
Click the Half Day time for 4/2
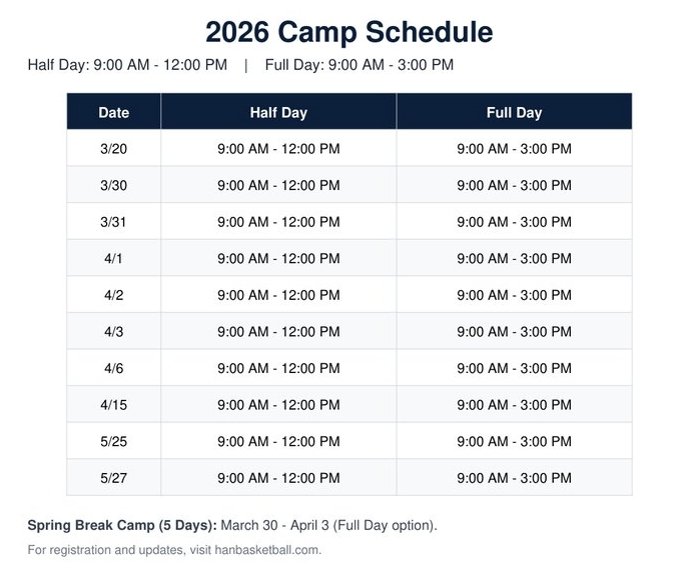point(278,295)
